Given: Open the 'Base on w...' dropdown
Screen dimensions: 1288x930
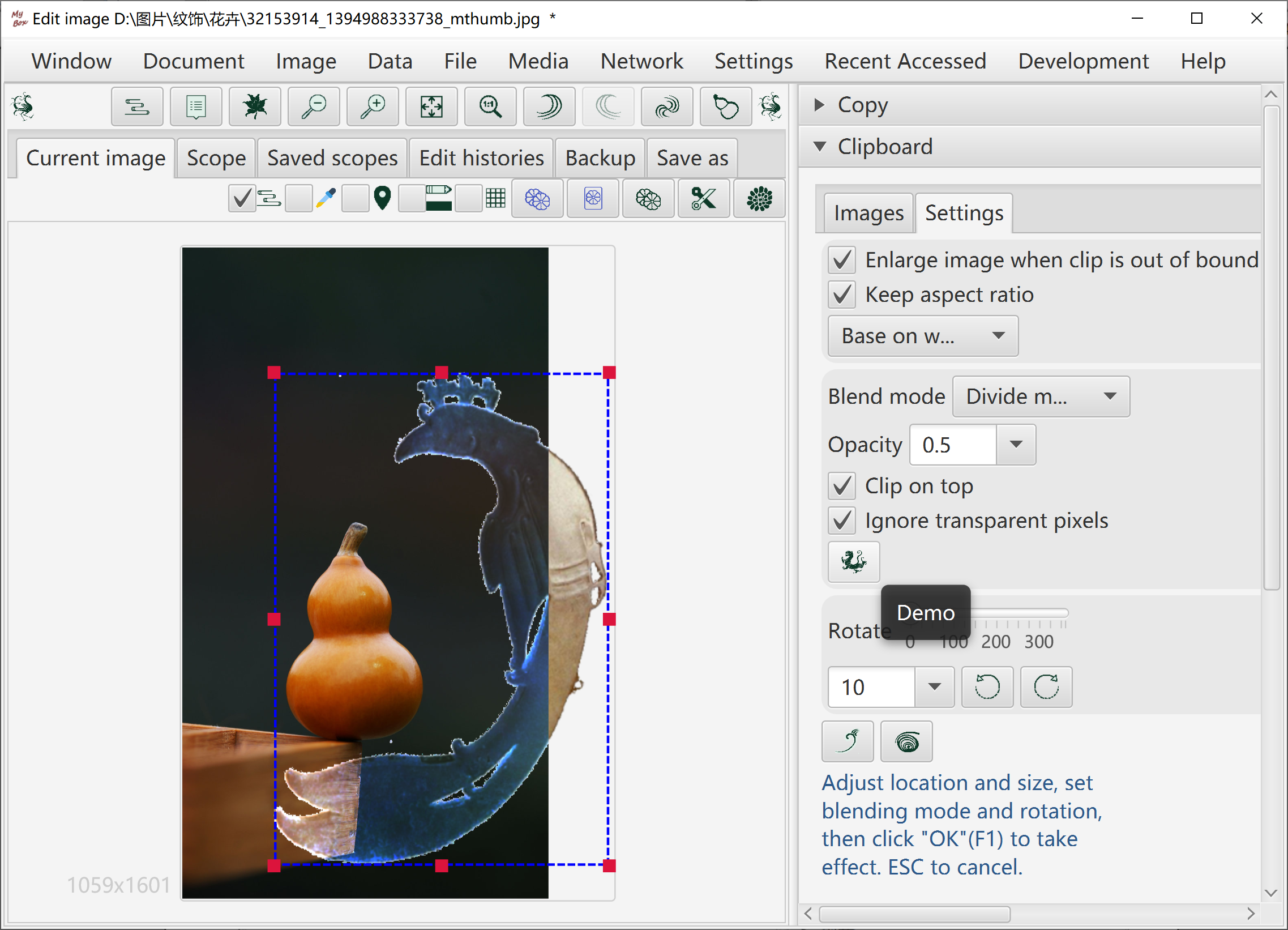Looking at the screenshot, I should tap(923, 336).
